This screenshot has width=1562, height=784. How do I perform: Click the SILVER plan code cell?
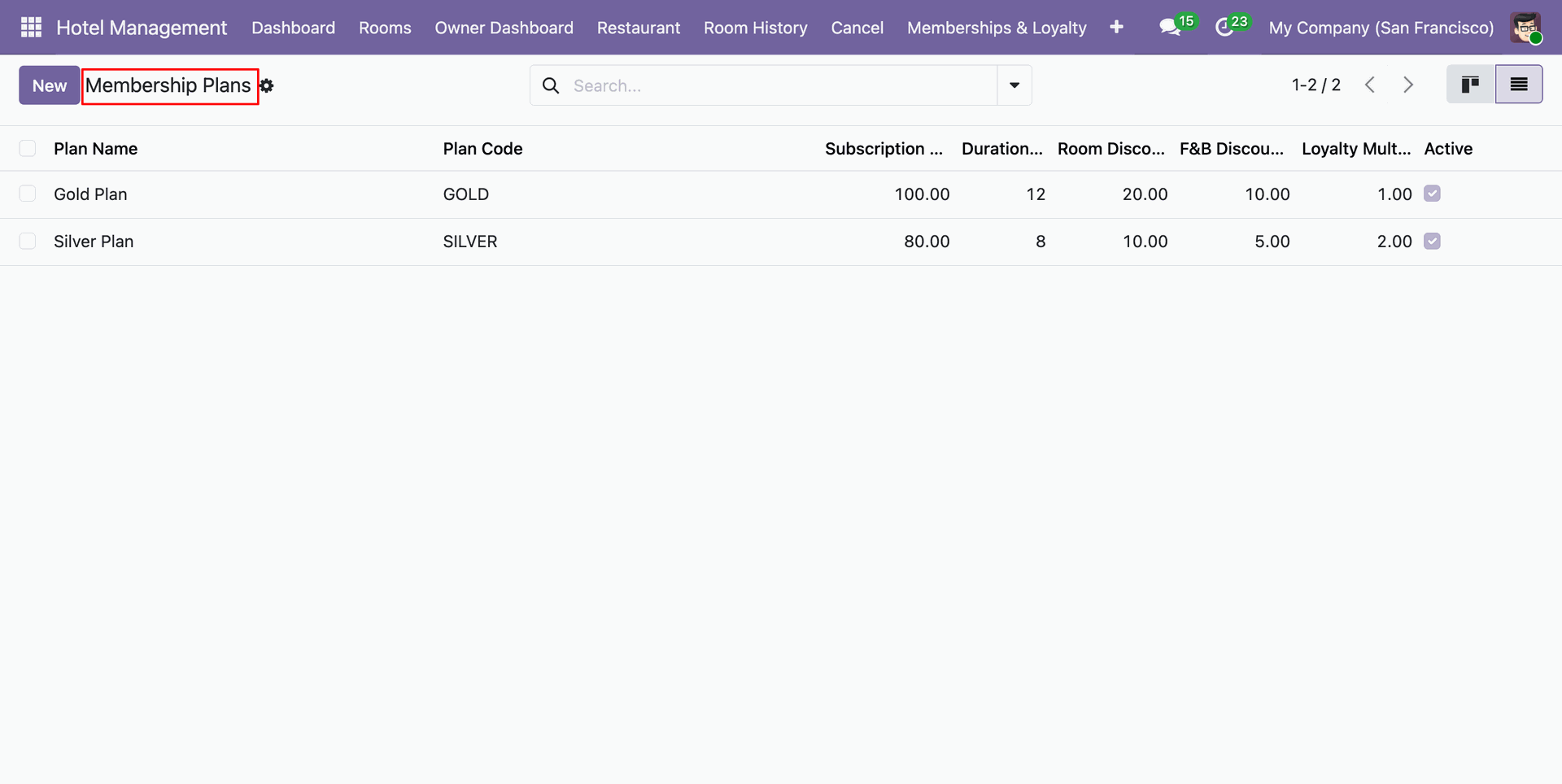pos(469,242)
